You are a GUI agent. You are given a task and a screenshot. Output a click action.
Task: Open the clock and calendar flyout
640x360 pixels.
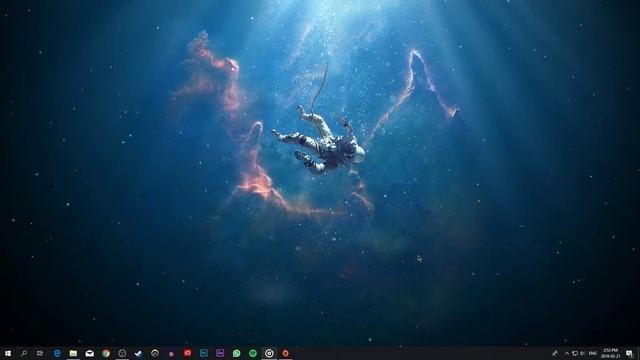610,353
